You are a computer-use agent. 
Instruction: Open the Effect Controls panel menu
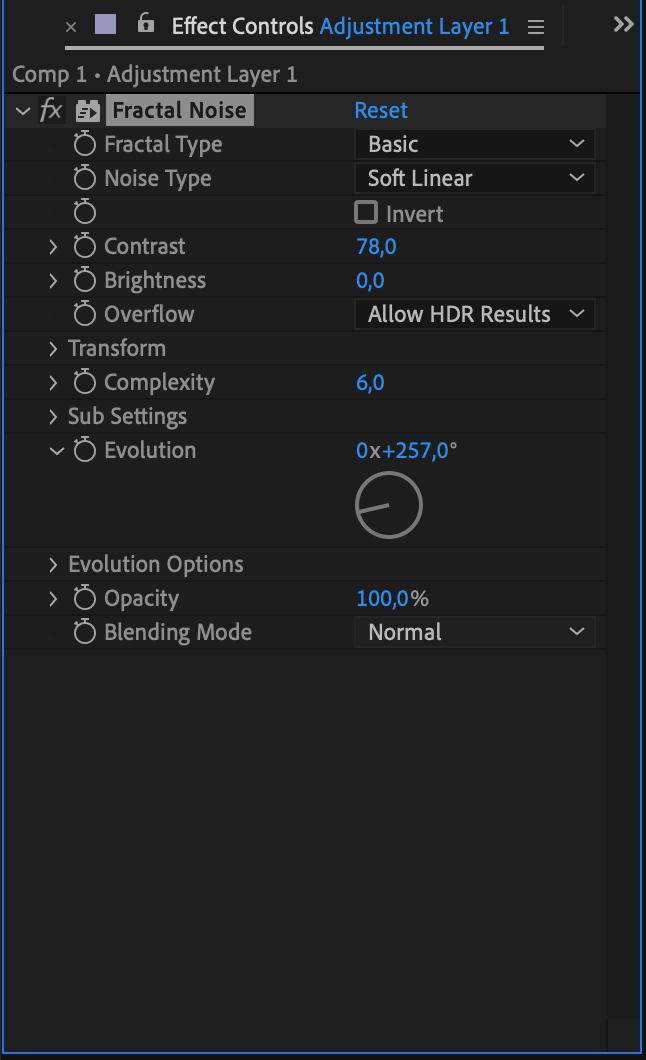tap(536, 26)
